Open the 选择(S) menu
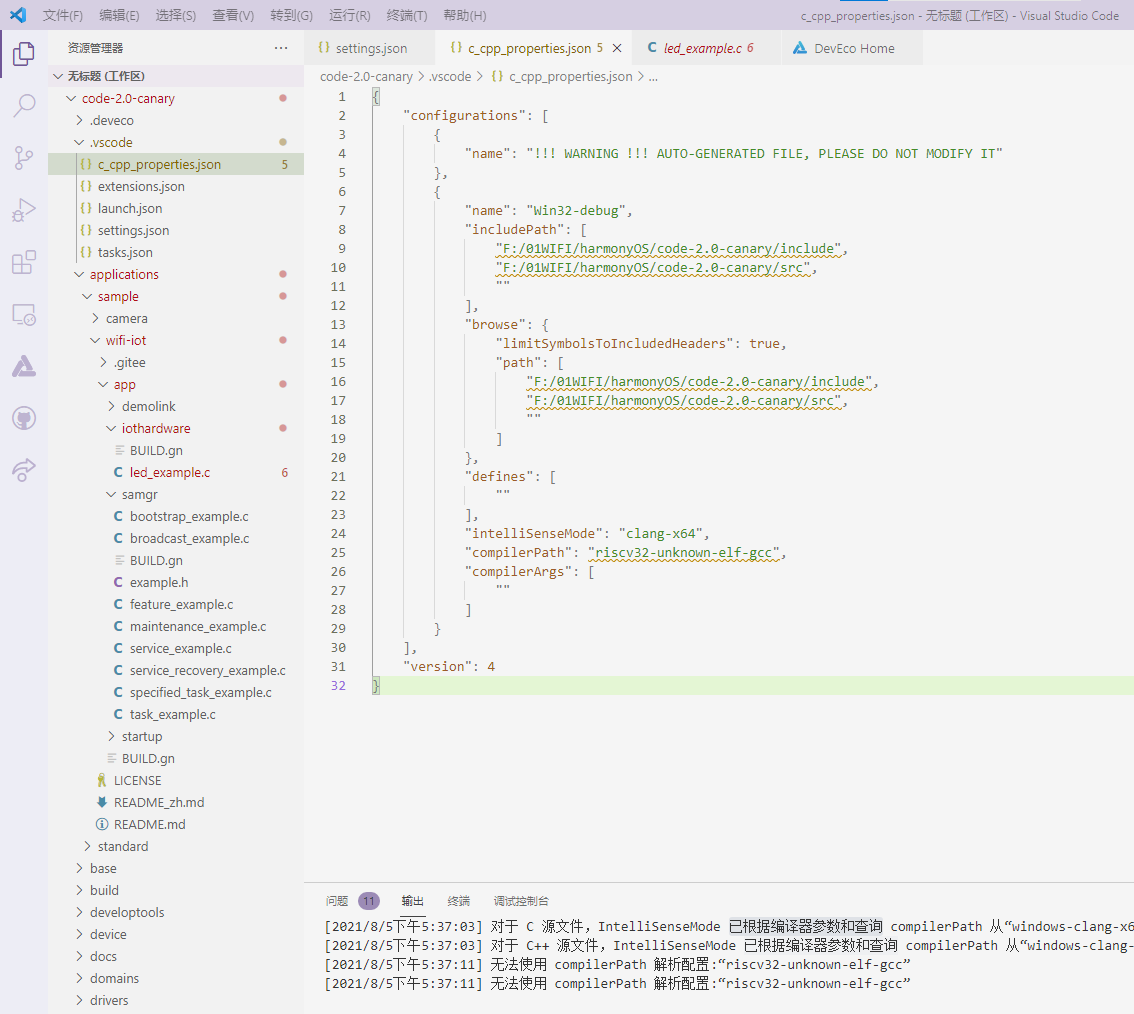Image resolution: width=1134 pixels, height=1014 pixels. click(176, 15)
